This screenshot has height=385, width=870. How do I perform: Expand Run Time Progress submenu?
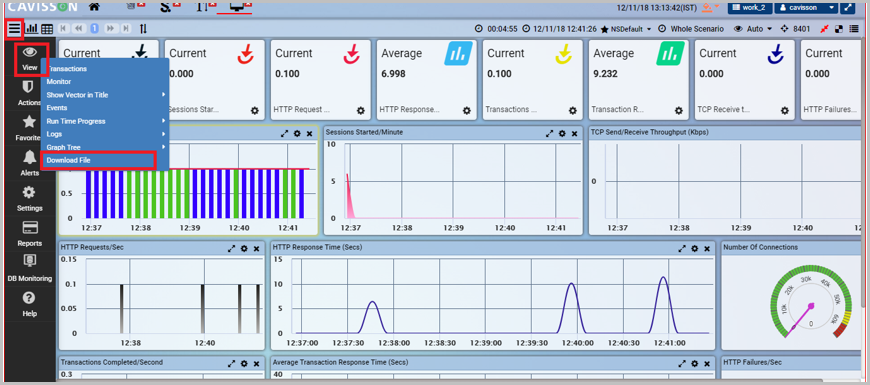coord(104,121)
